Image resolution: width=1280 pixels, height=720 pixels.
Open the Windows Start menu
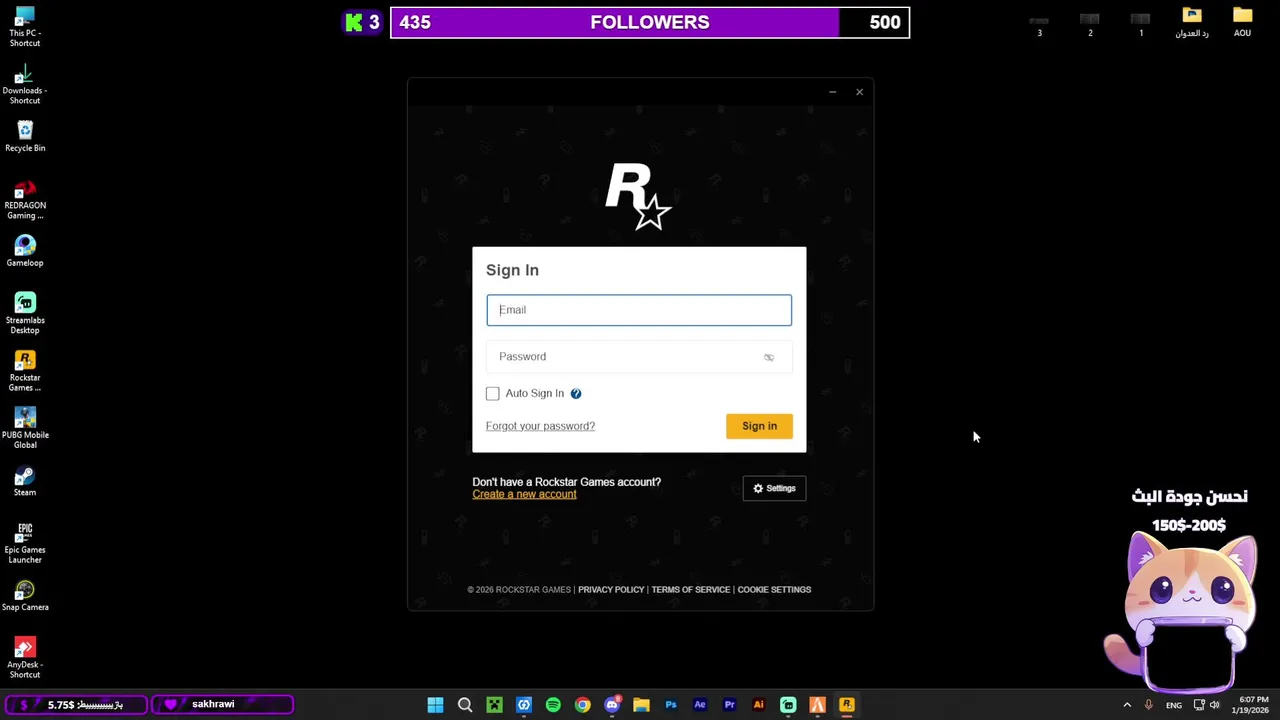tap(435, 705)
